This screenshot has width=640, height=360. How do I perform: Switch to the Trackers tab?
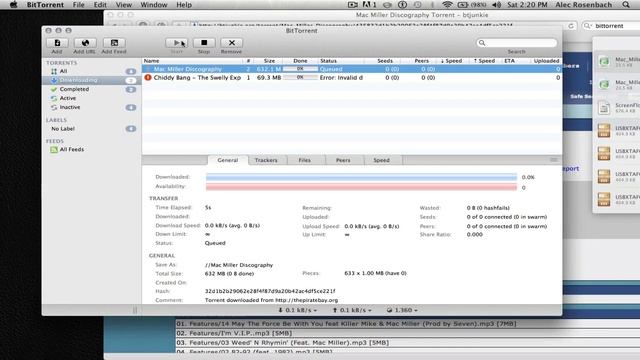(266, 160)
